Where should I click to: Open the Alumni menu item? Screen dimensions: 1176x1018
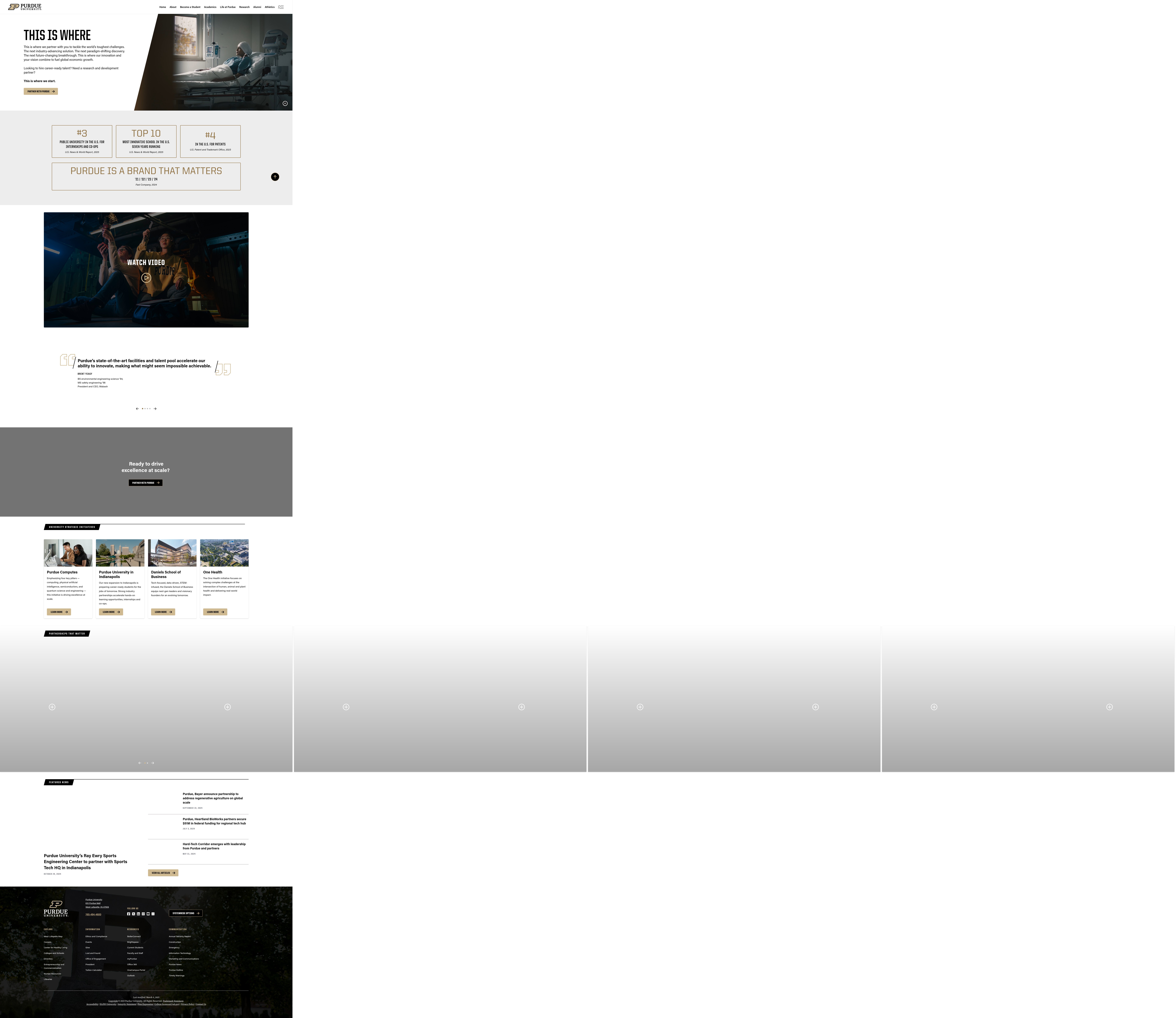click(257, 7)
